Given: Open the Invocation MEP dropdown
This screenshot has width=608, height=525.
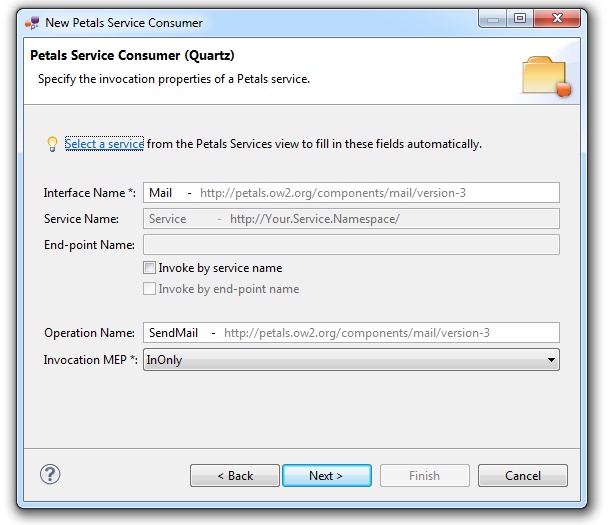Looking at the screenshot, I should pos(350,360).
